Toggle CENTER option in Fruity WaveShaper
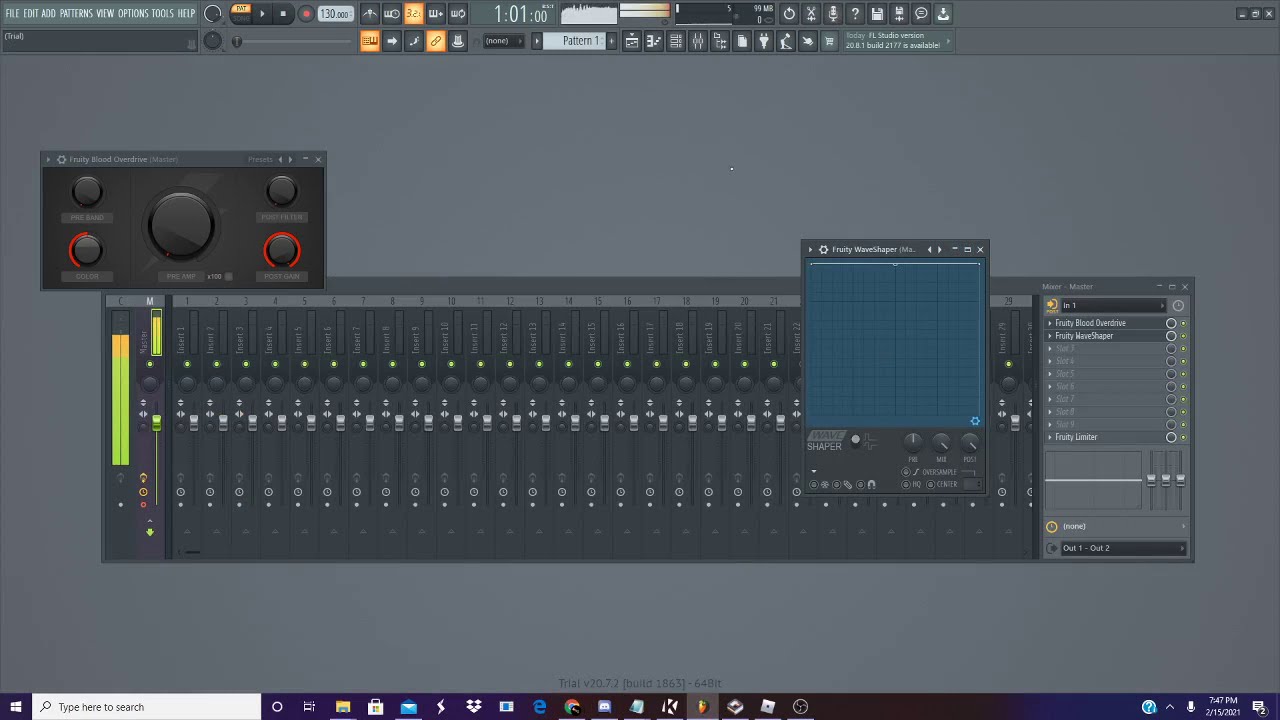This screenshot has width=1280, height=720. [x=930, y=484]
